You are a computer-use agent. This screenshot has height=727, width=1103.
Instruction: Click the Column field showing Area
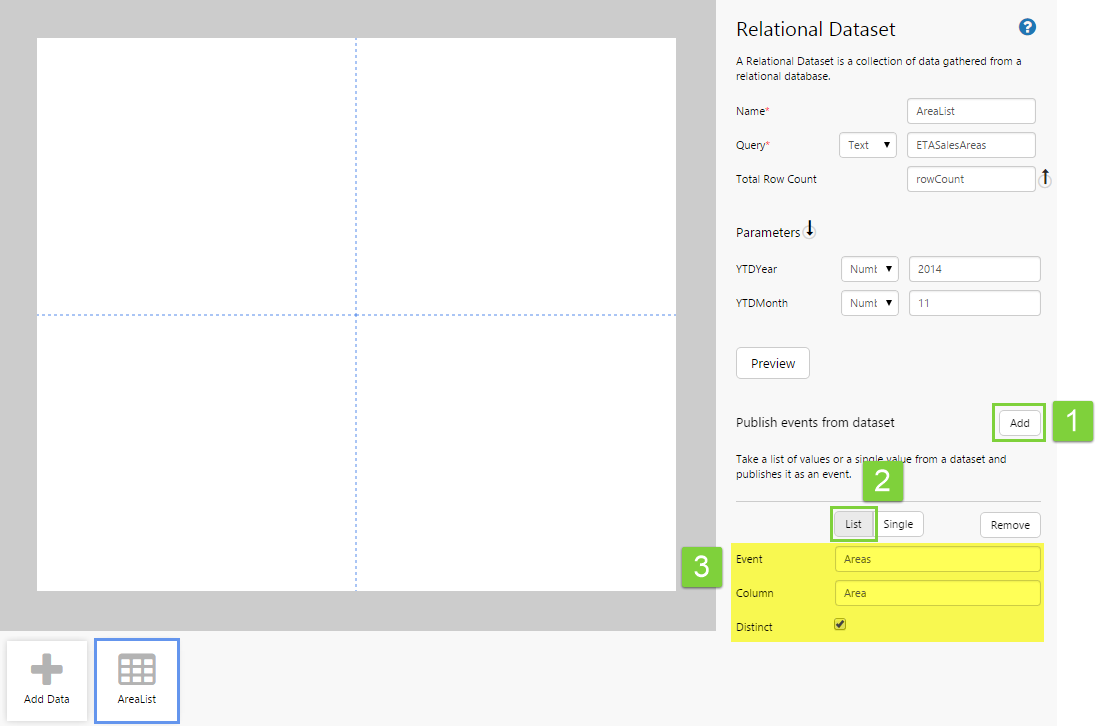click(937, 593)
